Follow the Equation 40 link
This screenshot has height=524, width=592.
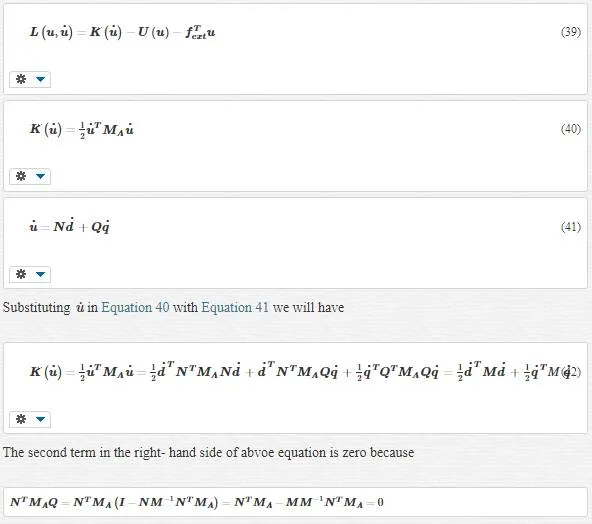click(x=135, y=307)
